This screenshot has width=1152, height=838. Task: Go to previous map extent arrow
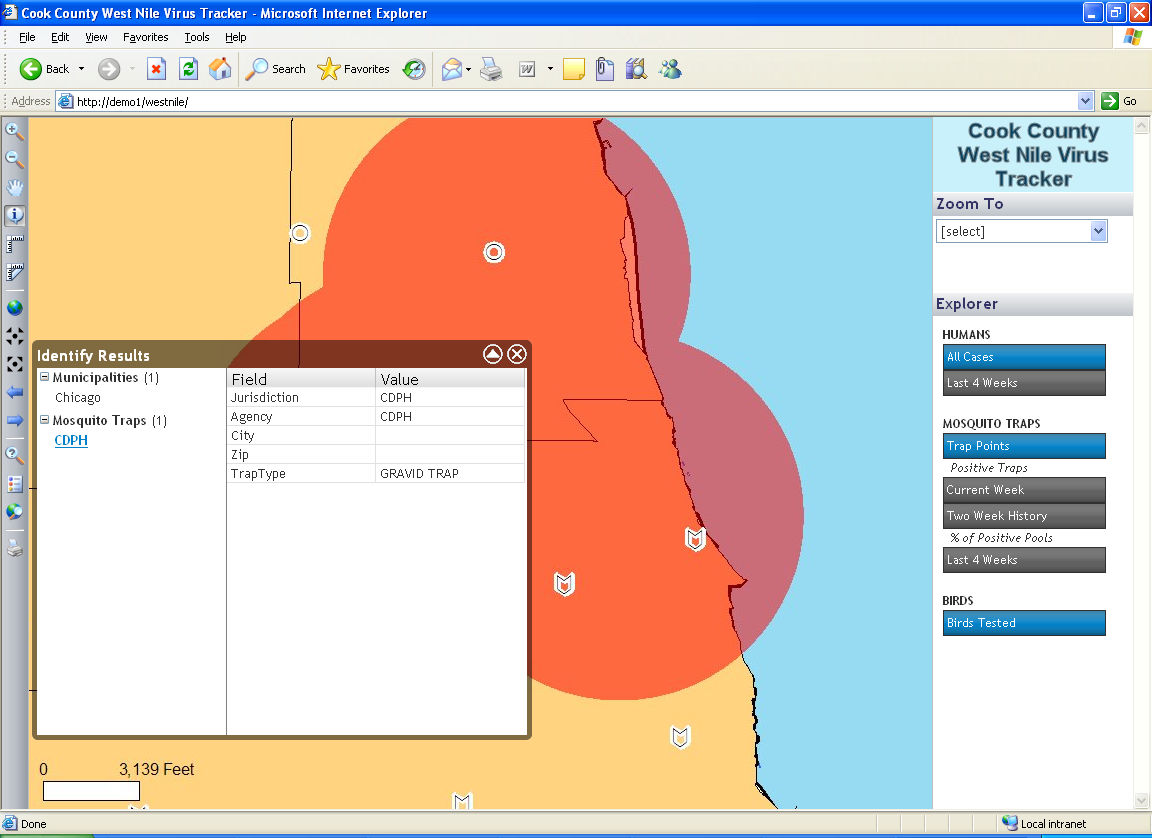coord(15,392)
